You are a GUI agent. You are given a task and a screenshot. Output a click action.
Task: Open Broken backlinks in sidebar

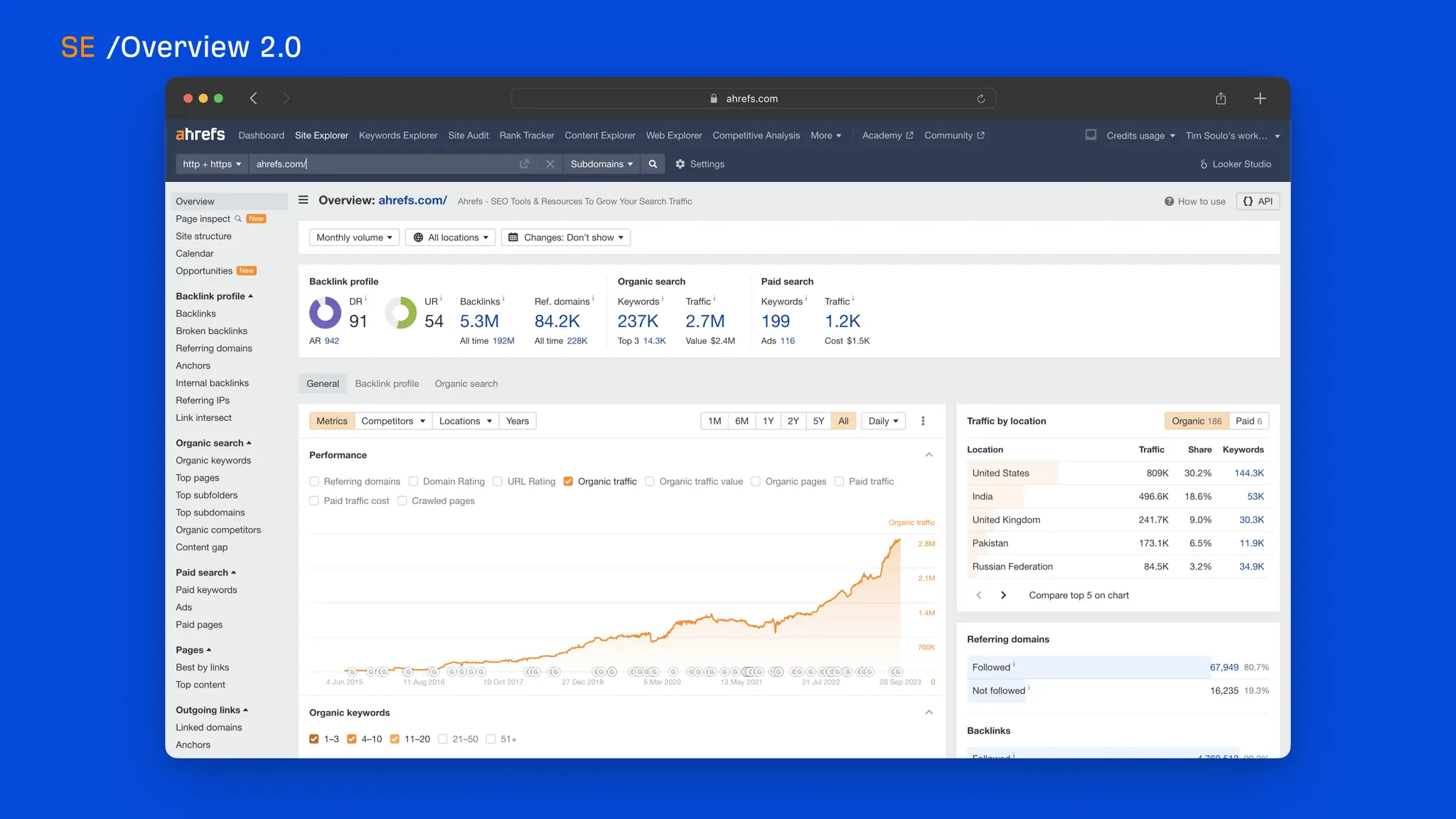[x=212, y=331]
